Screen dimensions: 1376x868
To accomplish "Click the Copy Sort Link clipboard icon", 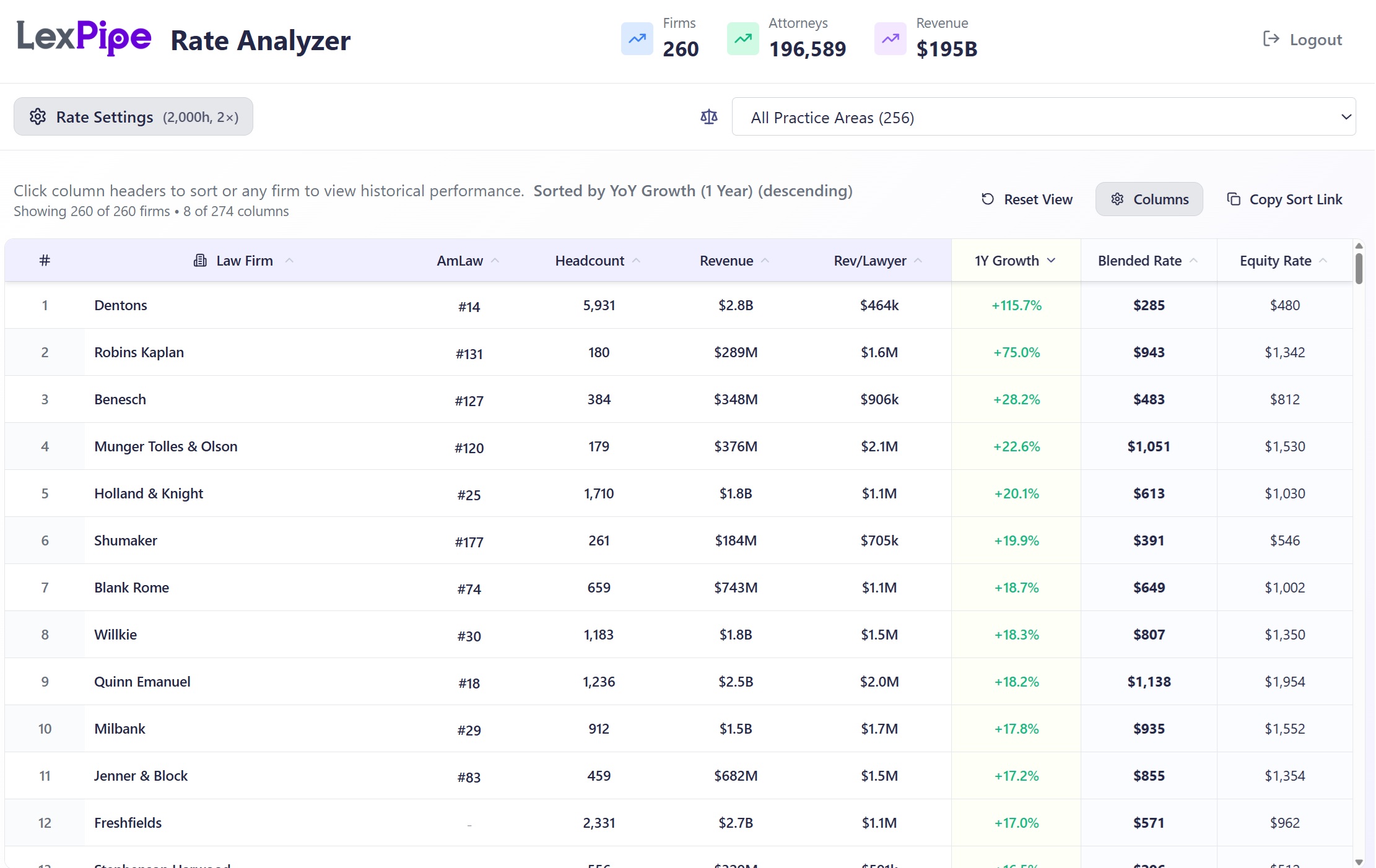I will tap(1233, 199).
